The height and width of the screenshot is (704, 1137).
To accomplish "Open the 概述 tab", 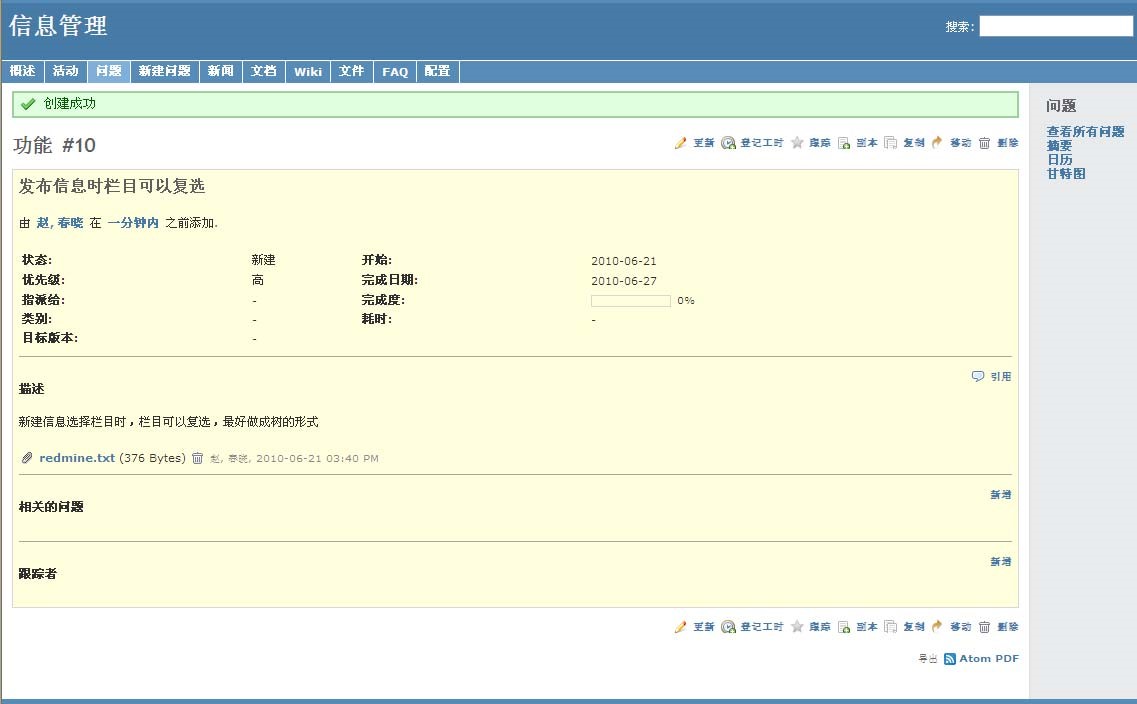I will coord(22,71).
